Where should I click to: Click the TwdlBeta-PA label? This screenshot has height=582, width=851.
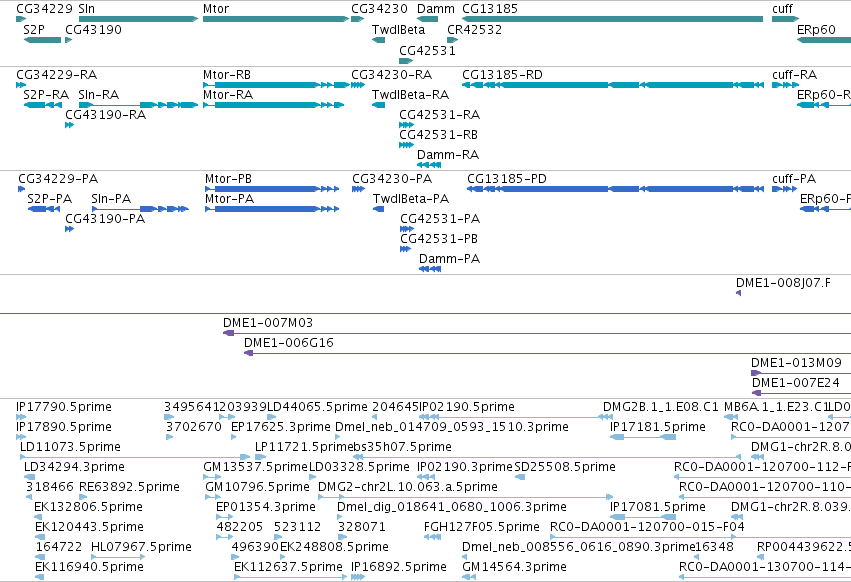click(411, 199)
